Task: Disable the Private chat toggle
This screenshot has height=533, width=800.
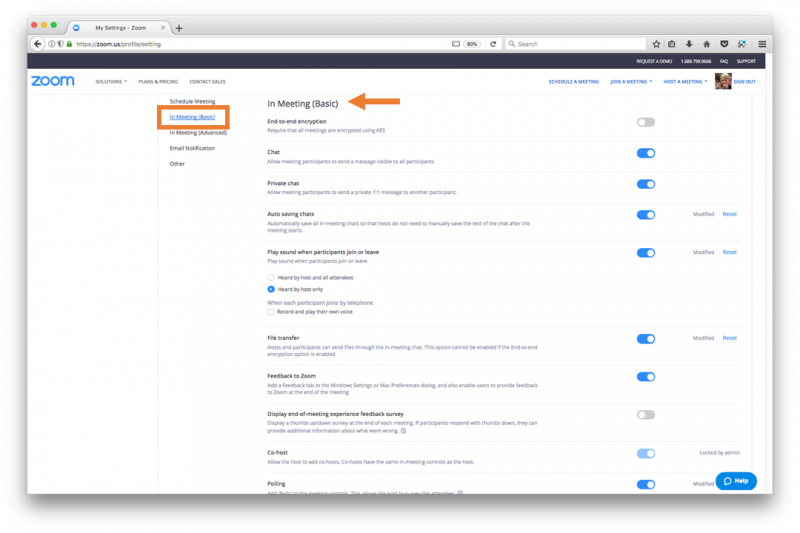Action: pos(645,184)
